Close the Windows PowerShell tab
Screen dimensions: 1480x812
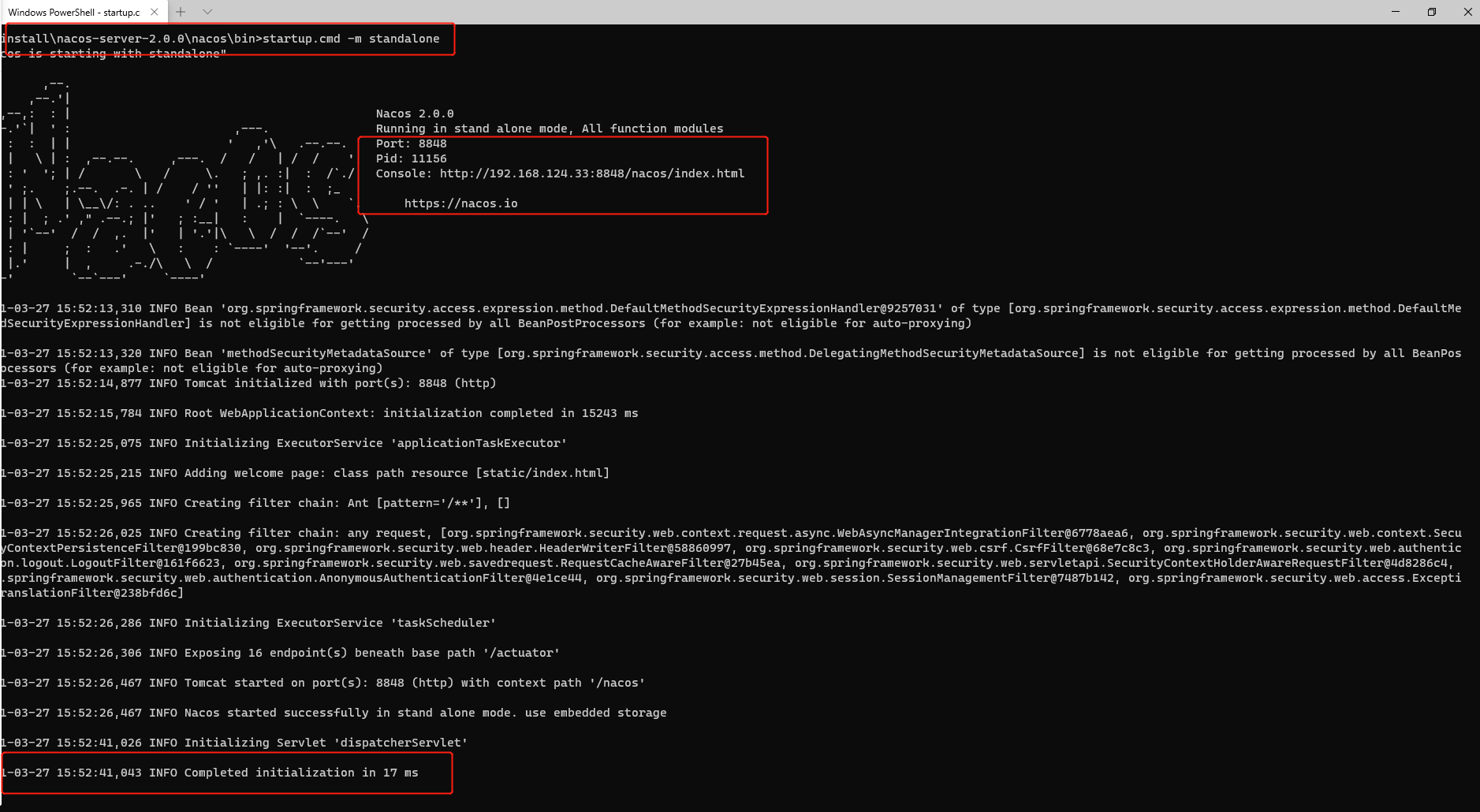(x=155, y=12)
